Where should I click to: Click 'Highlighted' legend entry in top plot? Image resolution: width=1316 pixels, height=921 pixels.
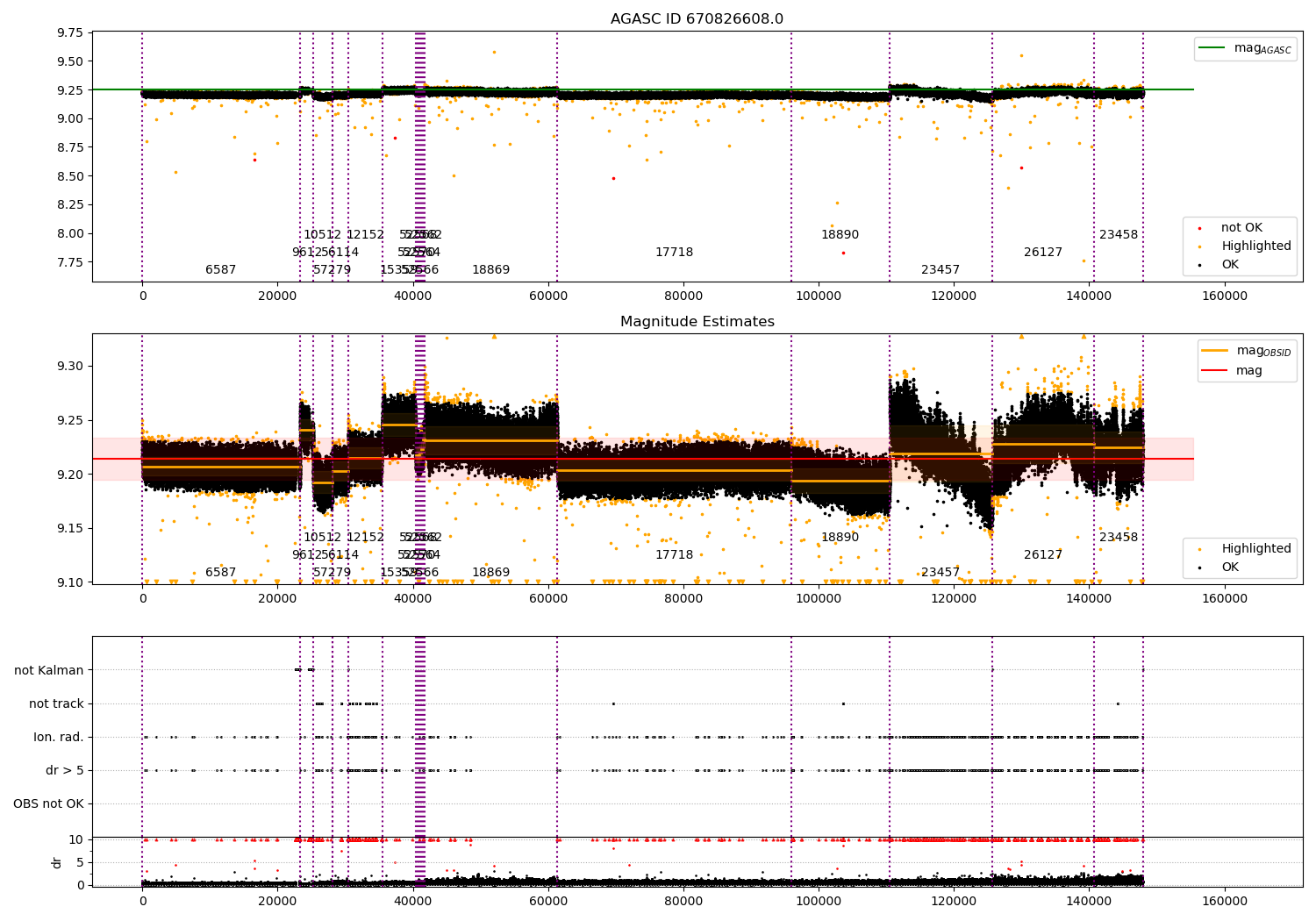coord(1256,246)
